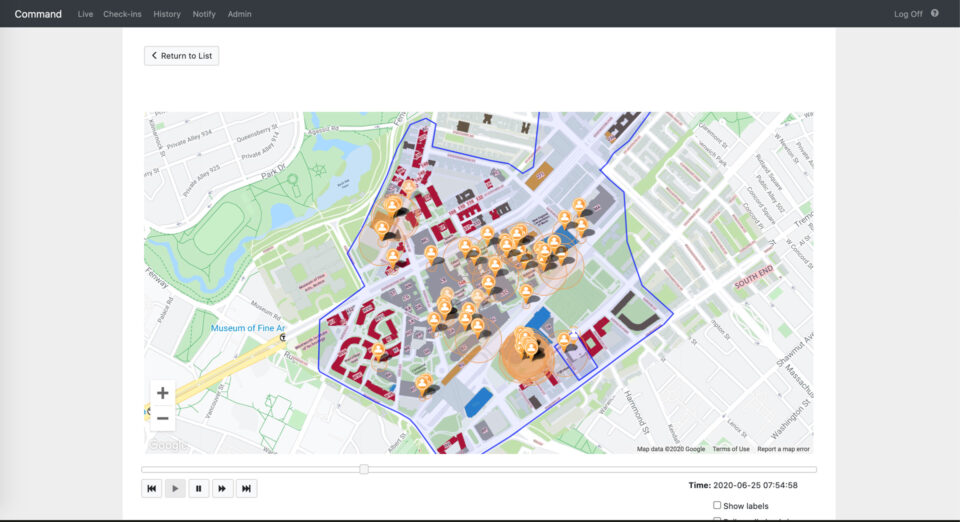Open the Check-ins page
Viewport: 960px width, 522px height.
122,14
